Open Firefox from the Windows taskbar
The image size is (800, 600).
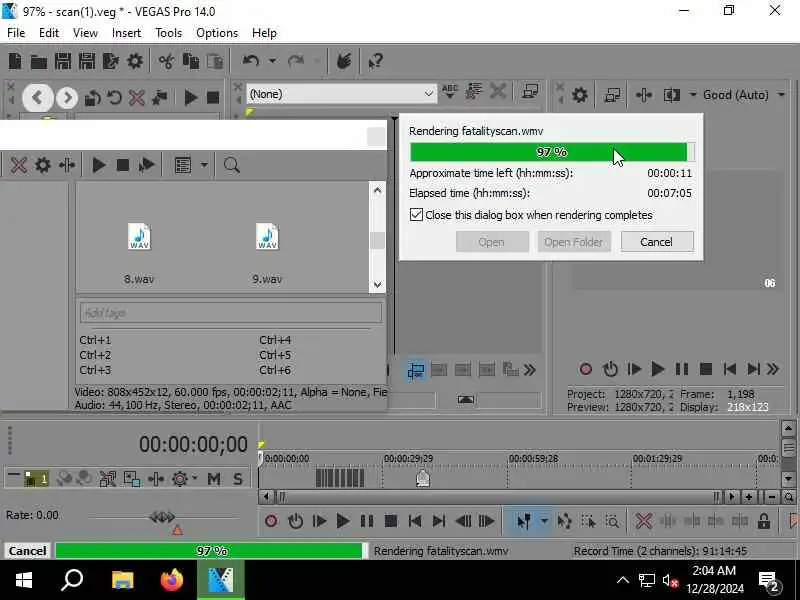[x=171, y=580]
